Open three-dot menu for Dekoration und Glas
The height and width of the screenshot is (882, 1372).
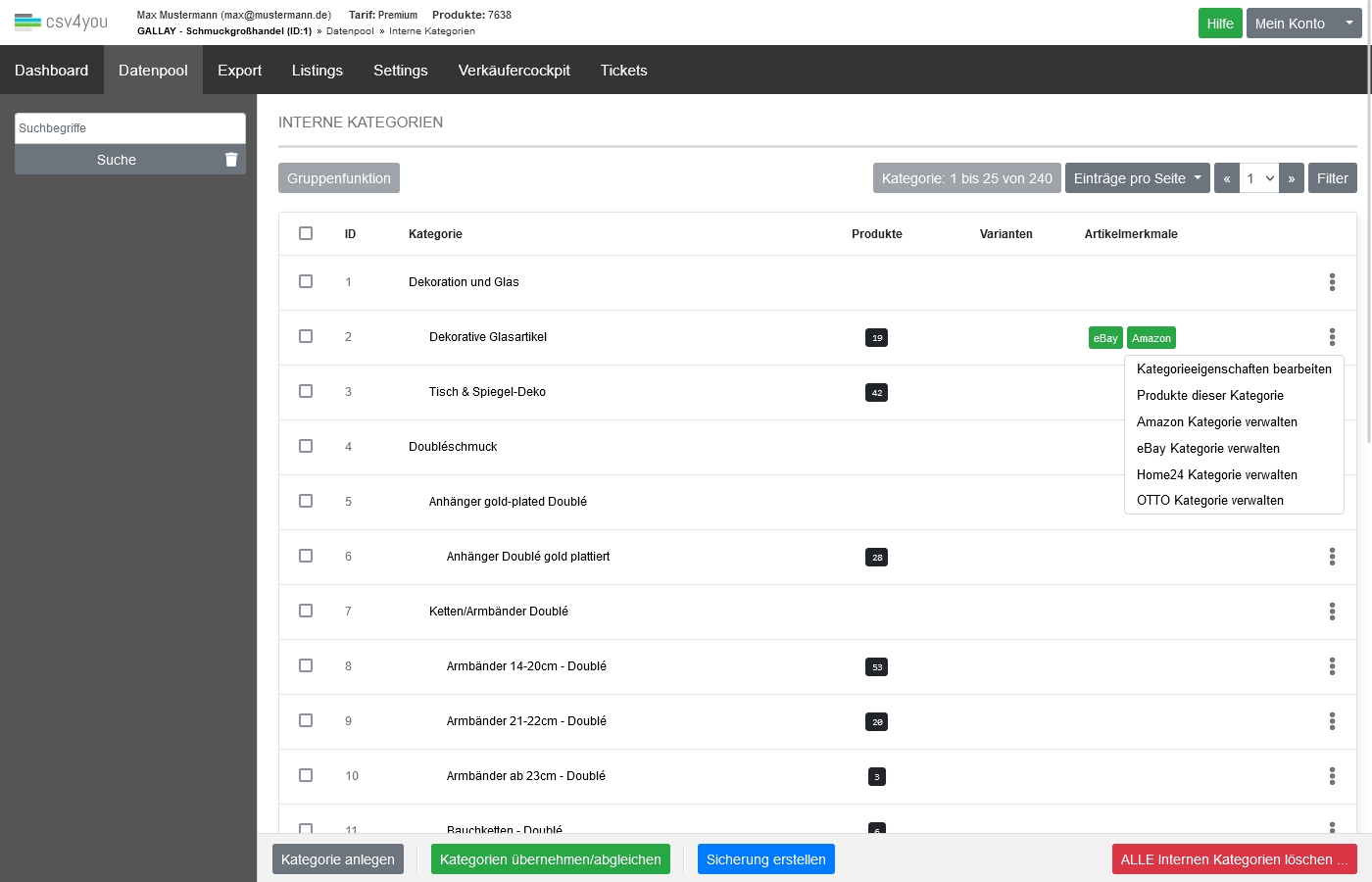1332,282
